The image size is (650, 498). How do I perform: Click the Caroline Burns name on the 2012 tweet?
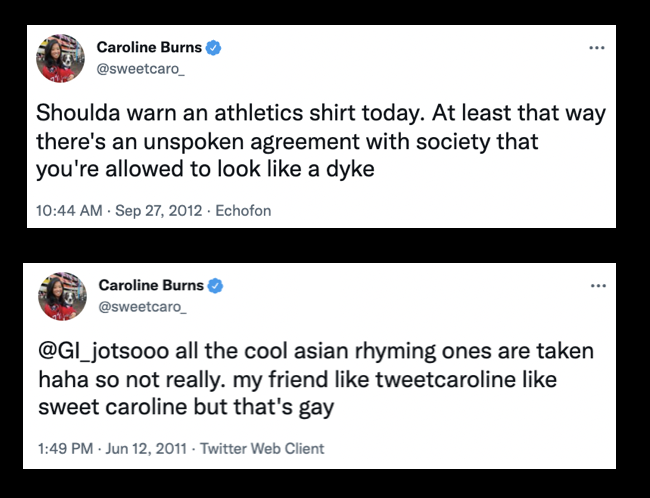(x=149, y=46)
